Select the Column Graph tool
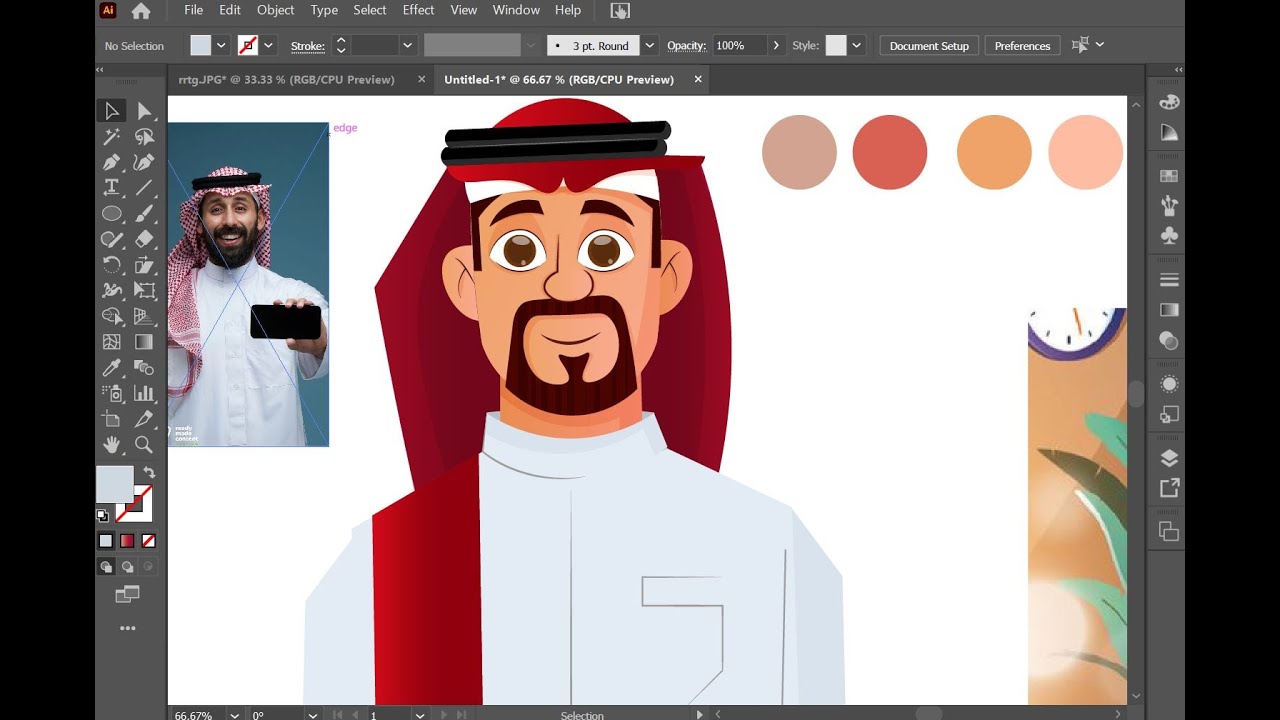This screenshot has width=1280, height=720. (x=144, y=394)
